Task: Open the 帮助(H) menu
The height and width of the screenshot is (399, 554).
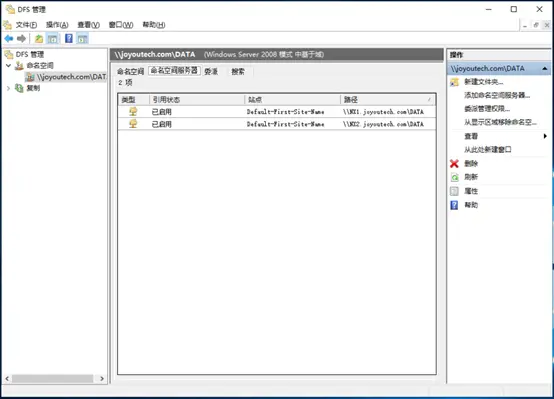Action: point(154,25)
